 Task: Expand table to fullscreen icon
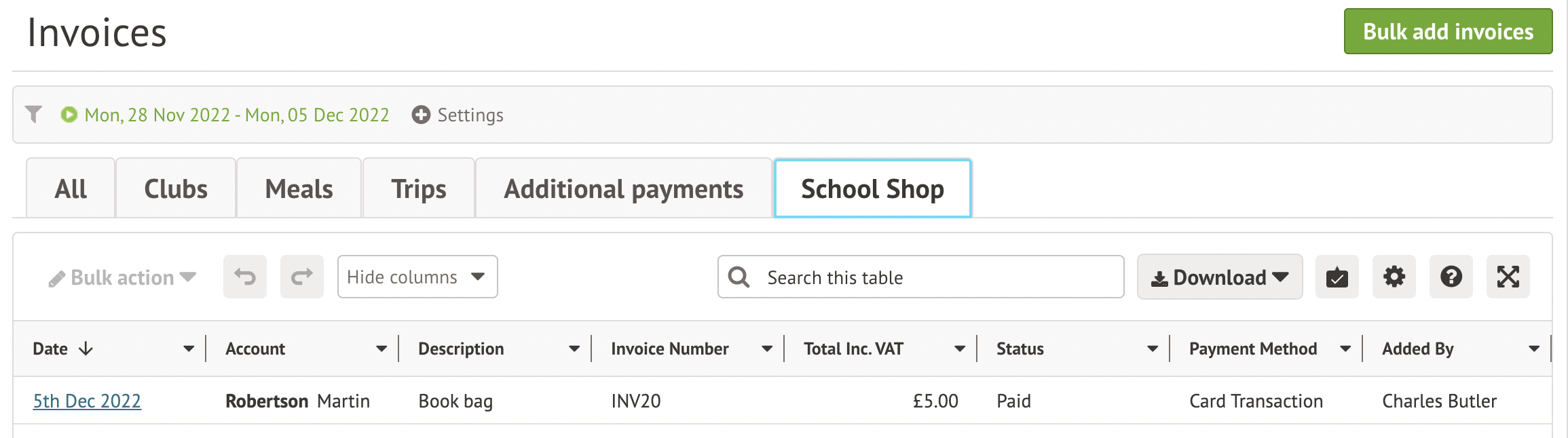pyautogui.click(x=1508, y=277)
